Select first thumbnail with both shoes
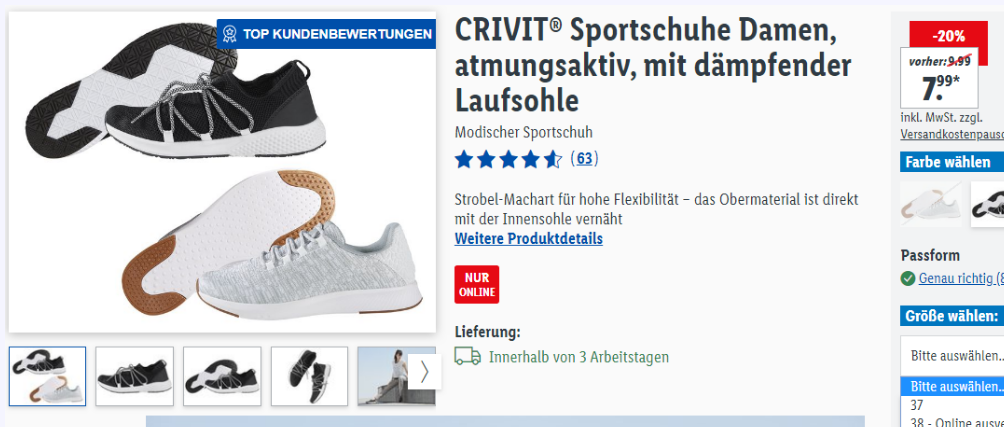 (47, 376)
